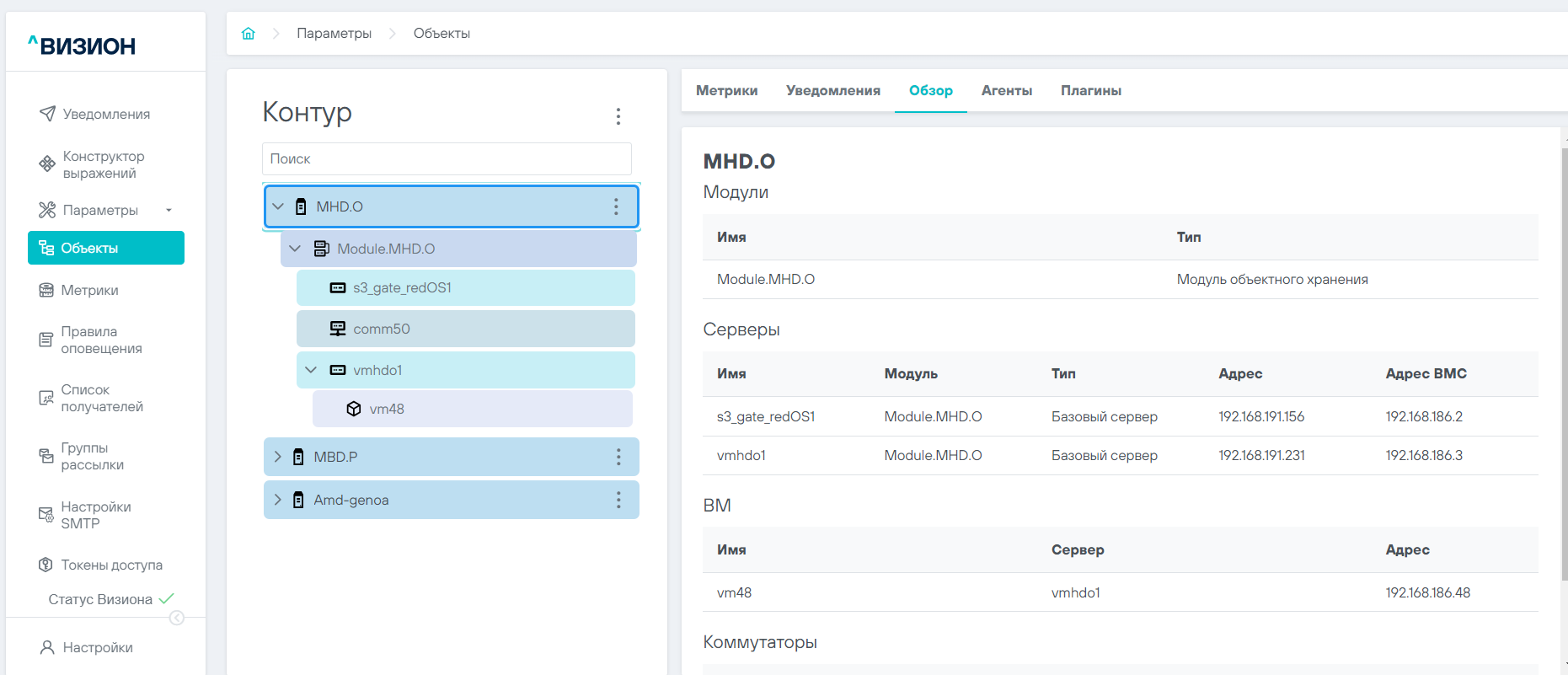
Task: Open Amd-genoa row options menu
Action: pyautogui.click(x=618, y=500)
